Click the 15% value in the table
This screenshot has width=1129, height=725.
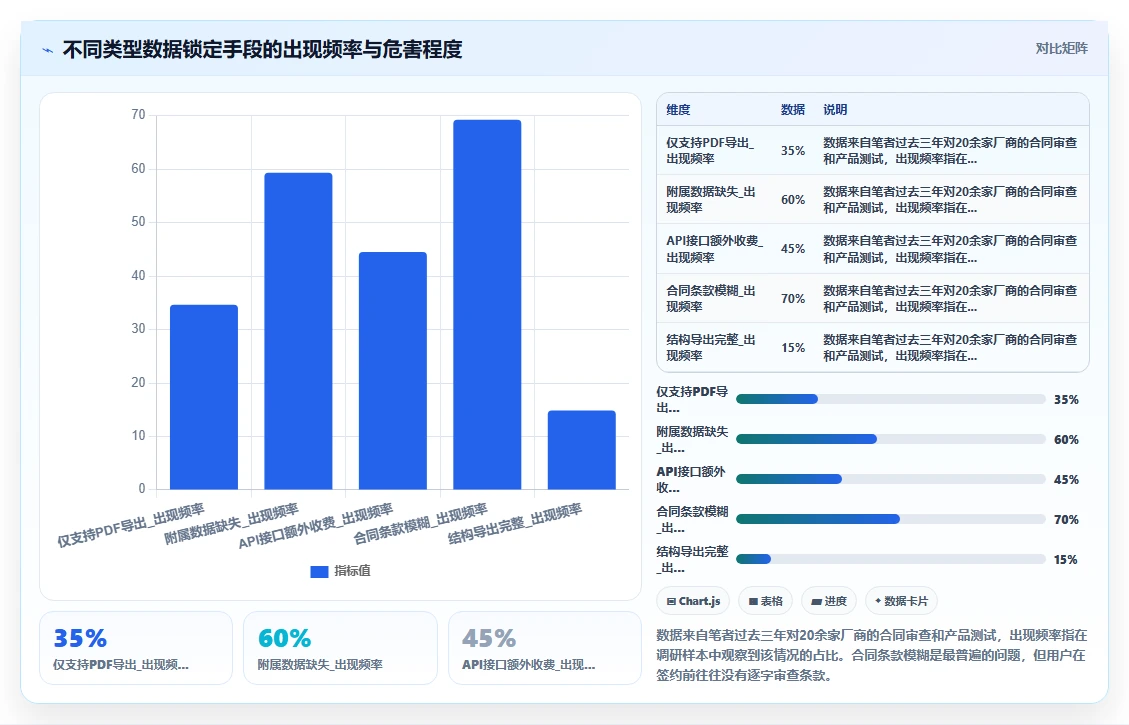point(793,347)
